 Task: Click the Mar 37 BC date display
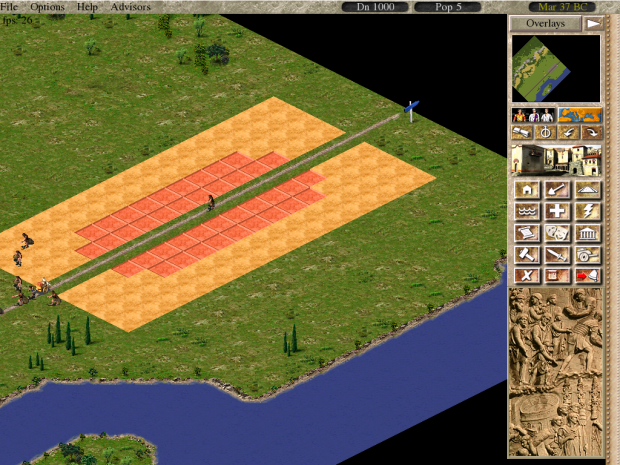coord(562,7)
